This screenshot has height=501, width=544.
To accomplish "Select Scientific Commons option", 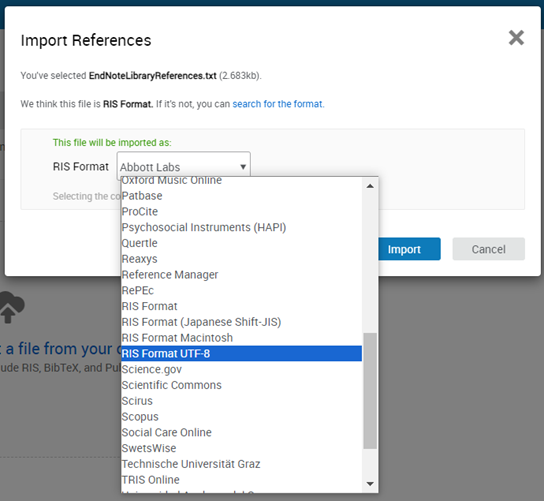I will 241,385.
